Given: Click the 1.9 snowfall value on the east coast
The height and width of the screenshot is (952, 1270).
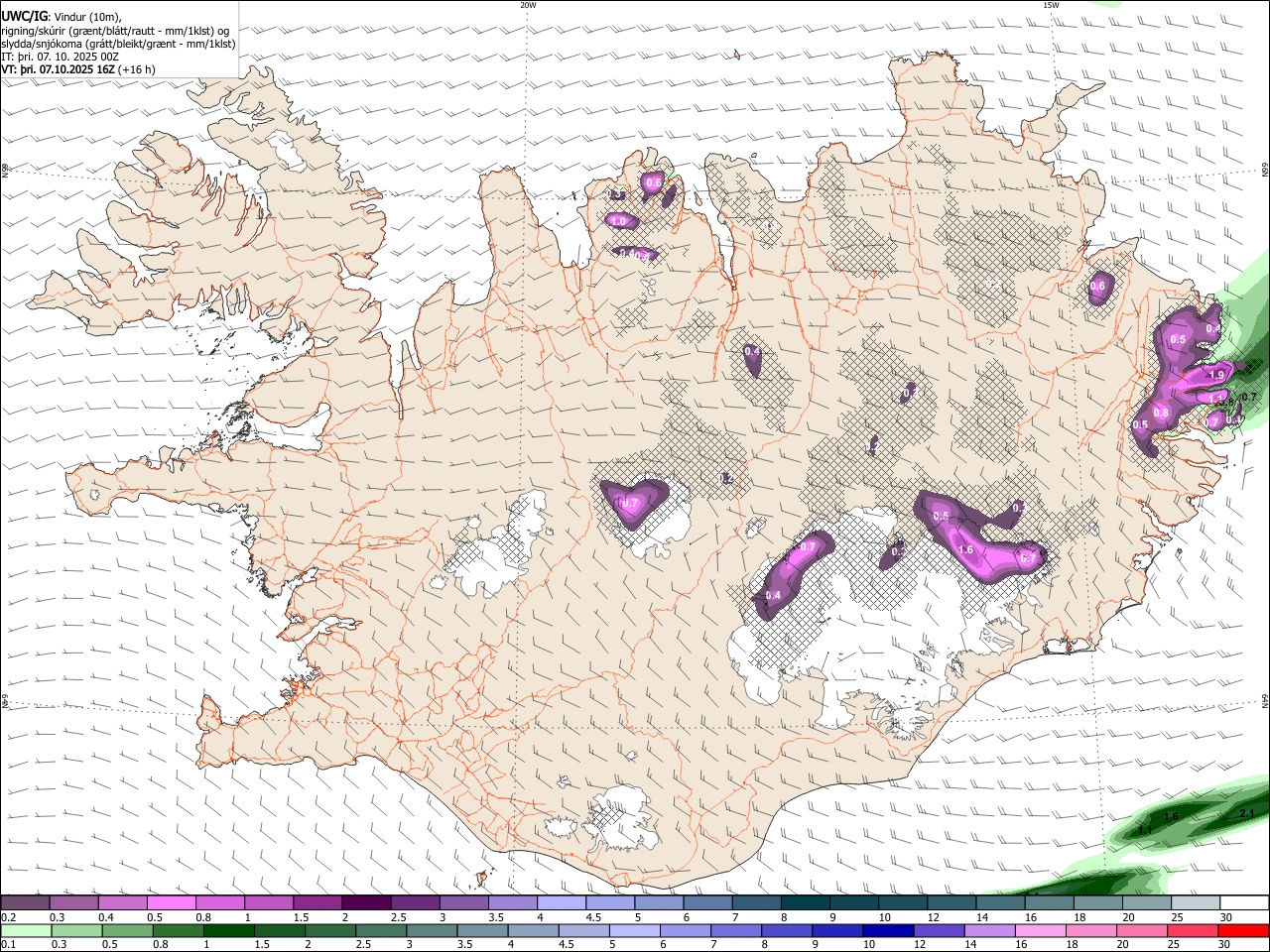Looking at the screenshot, I should 1217,375.
